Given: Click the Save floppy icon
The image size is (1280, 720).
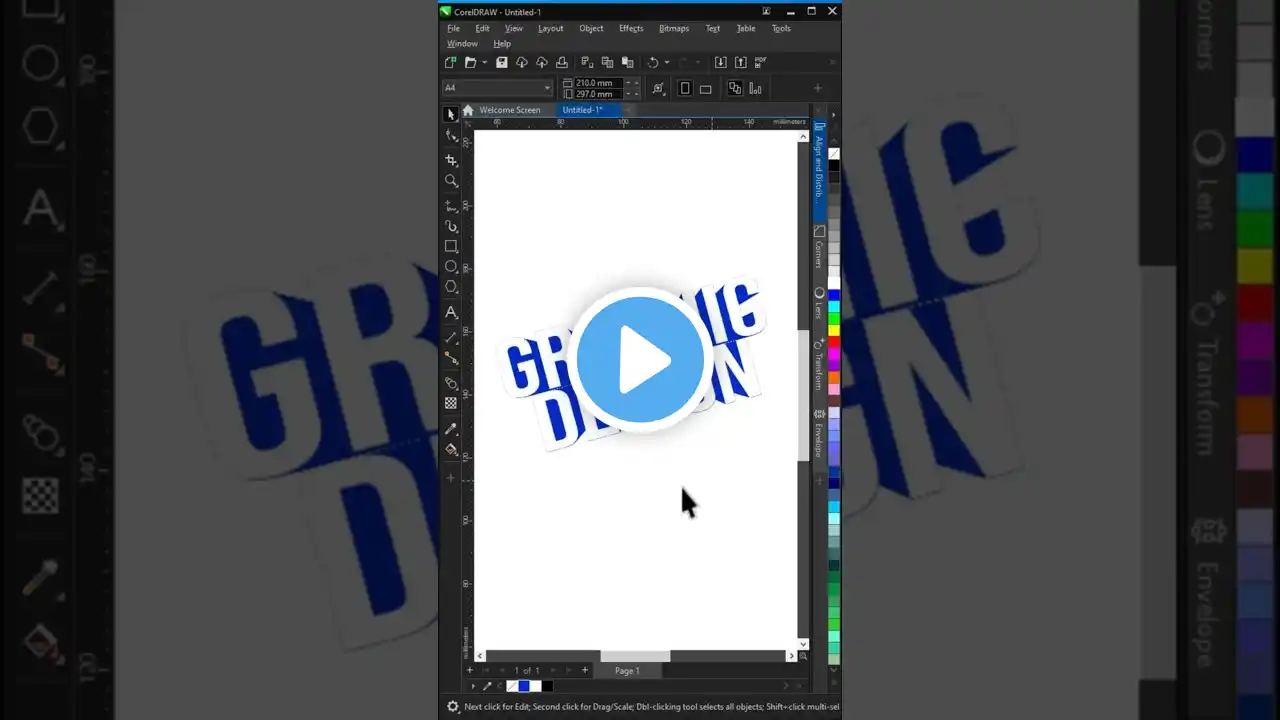Looking at the screenshot, I should [502, 62].
